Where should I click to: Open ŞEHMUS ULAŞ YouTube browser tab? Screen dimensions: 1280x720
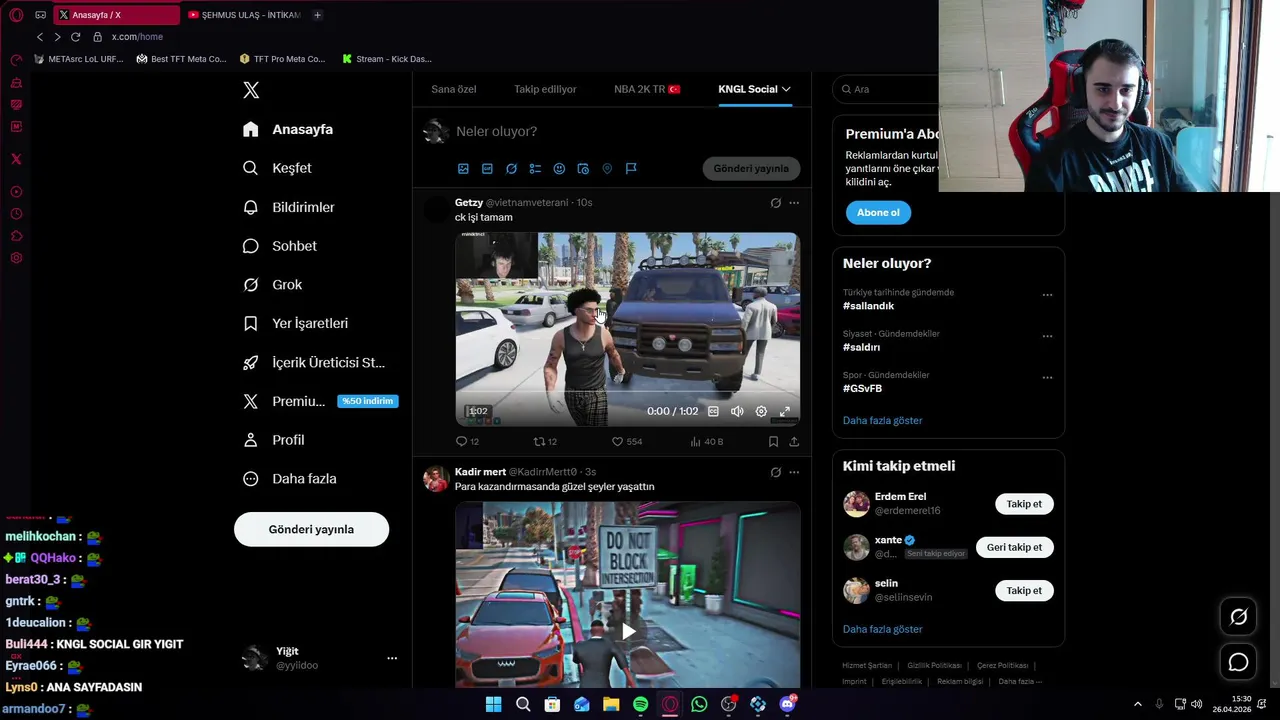[x=243, y=15]
